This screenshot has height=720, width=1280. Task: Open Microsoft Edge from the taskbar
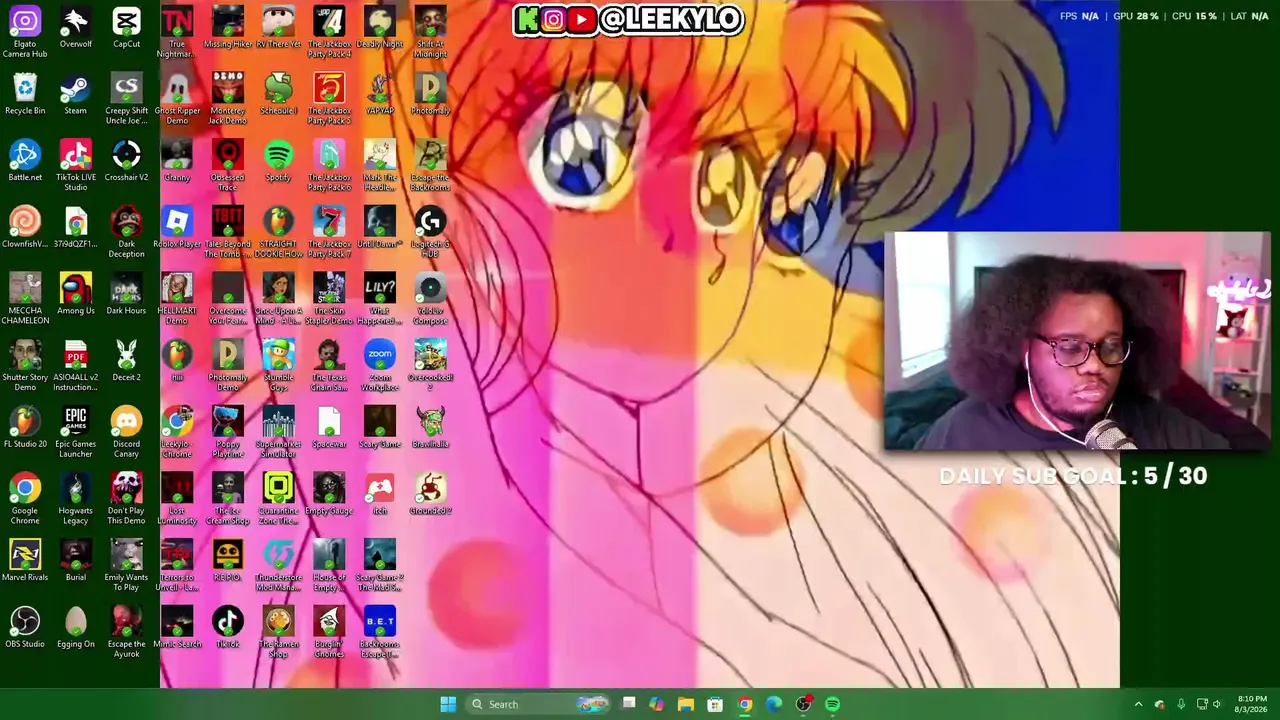click(774, 704)
